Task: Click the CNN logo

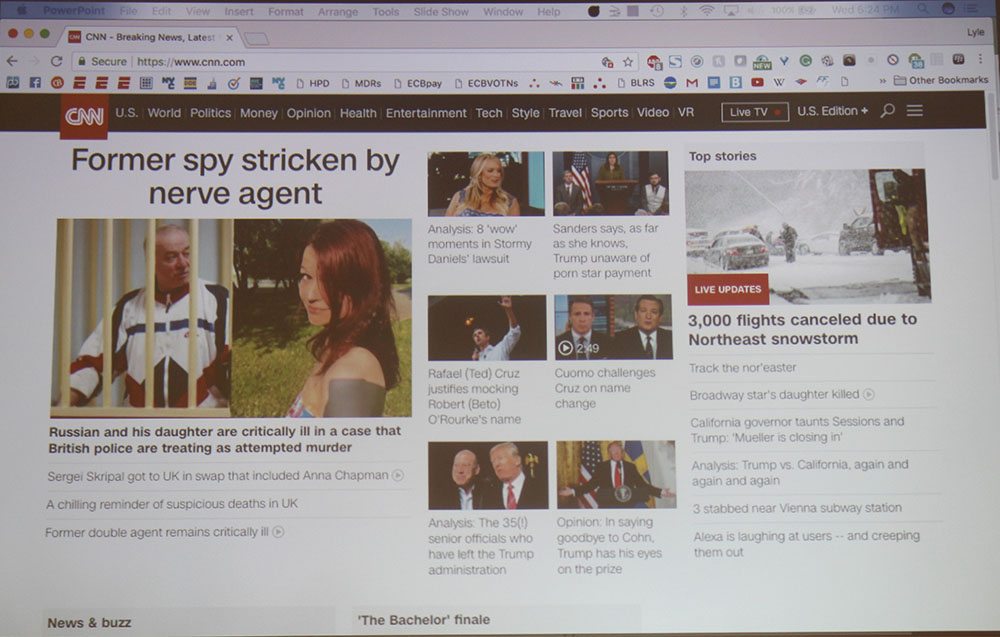Action: point(84,116)
